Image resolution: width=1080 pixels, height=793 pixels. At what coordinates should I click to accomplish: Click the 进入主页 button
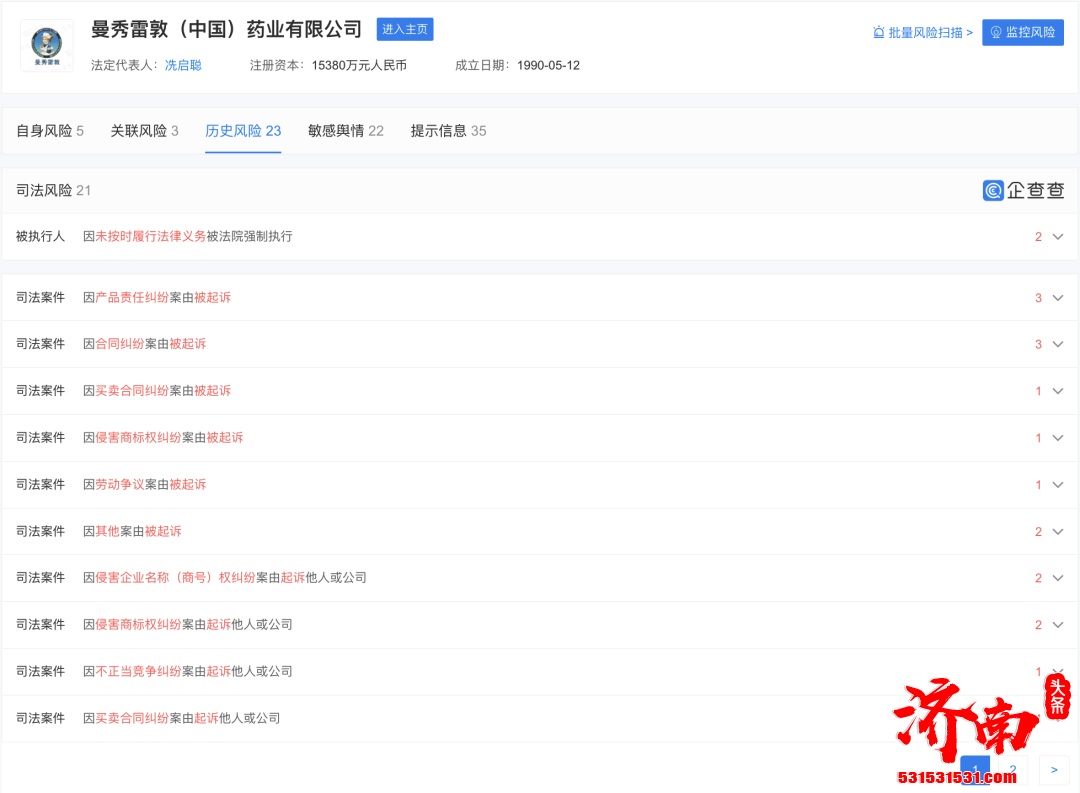click(404, 29)
